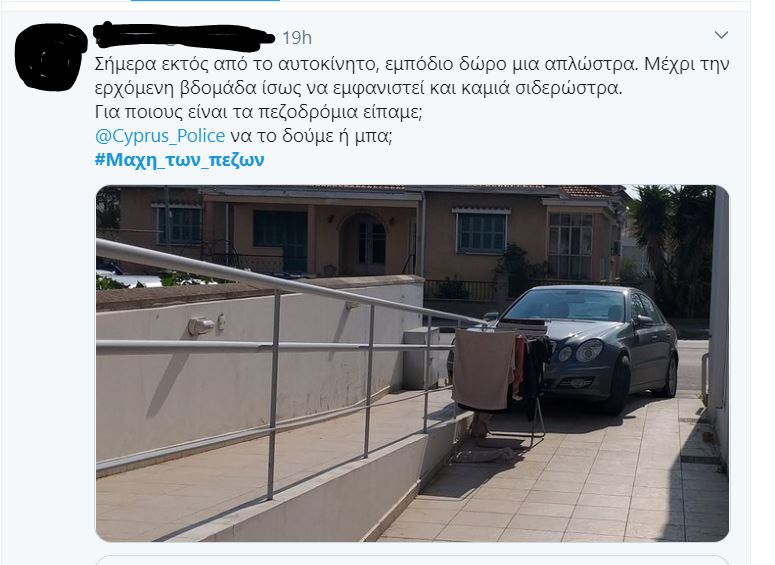The image size is (775, 565).
Task: Open the tweet via the 19h timestamp
Action: [297, 38]
